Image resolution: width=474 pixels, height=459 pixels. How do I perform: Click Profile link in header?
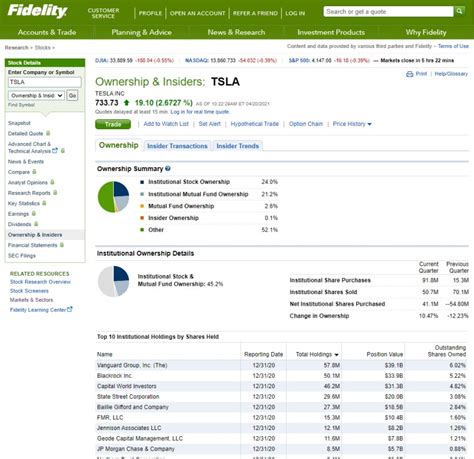click(150, 13)
